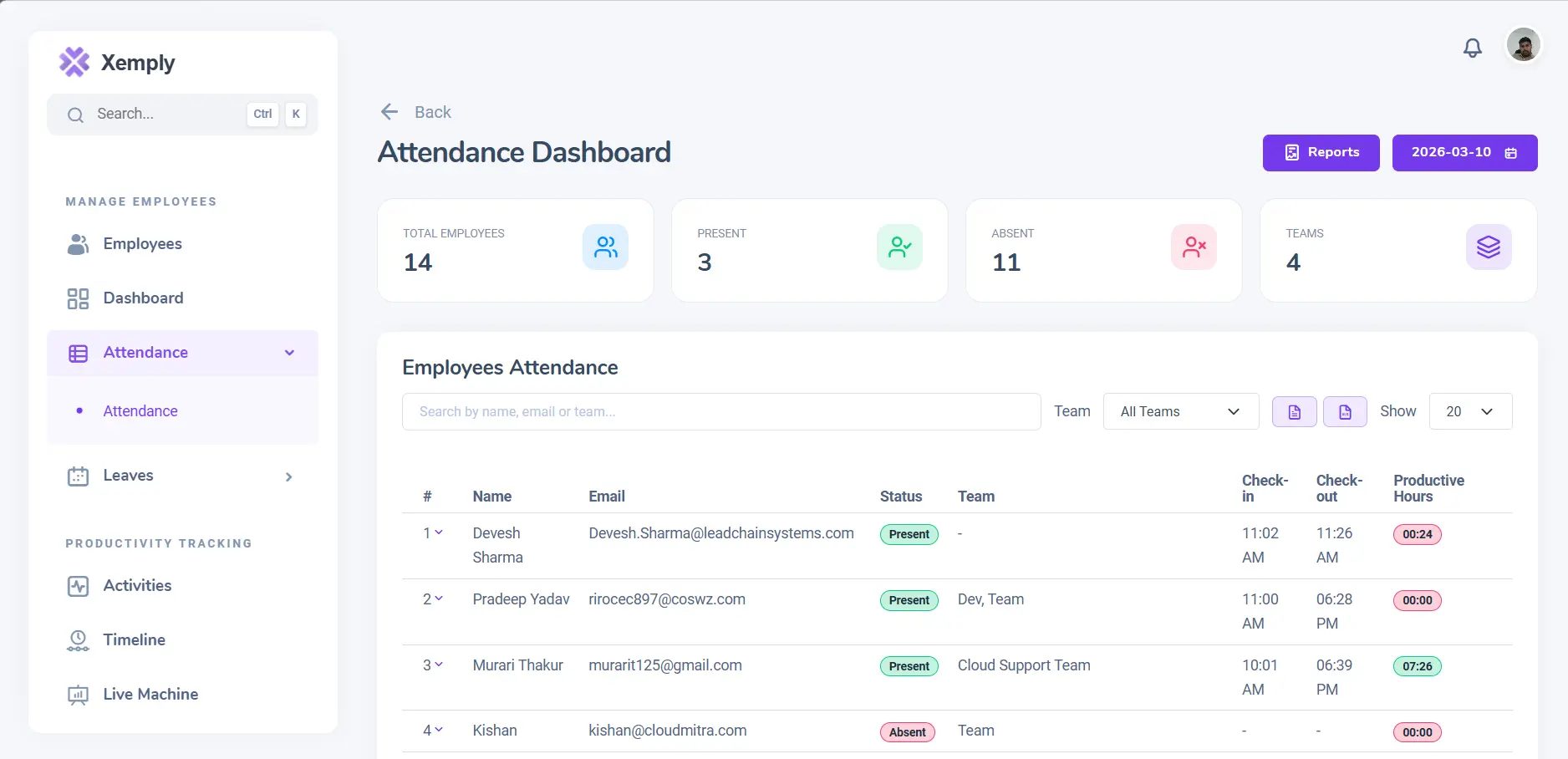1568x759 pixels.
Task: Click the Email column header
Action: [607, 497]
